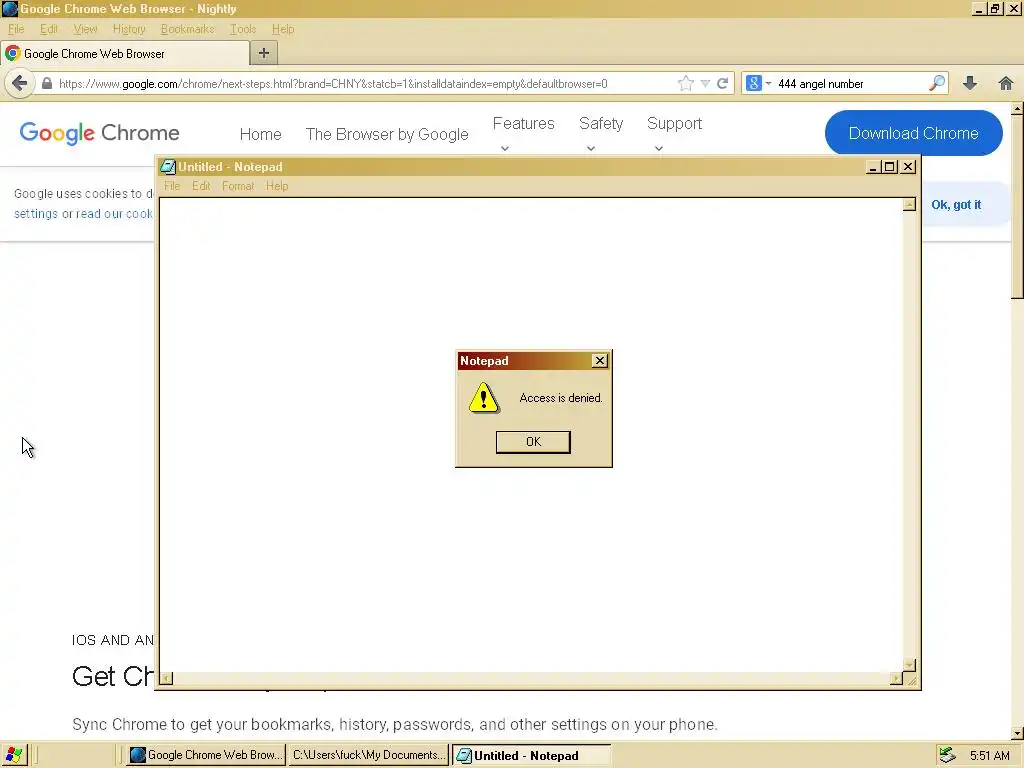The height and width of the screenshot is (768, 1024).
Task: Go back with the browser back arrow
Action: [20, 84]
